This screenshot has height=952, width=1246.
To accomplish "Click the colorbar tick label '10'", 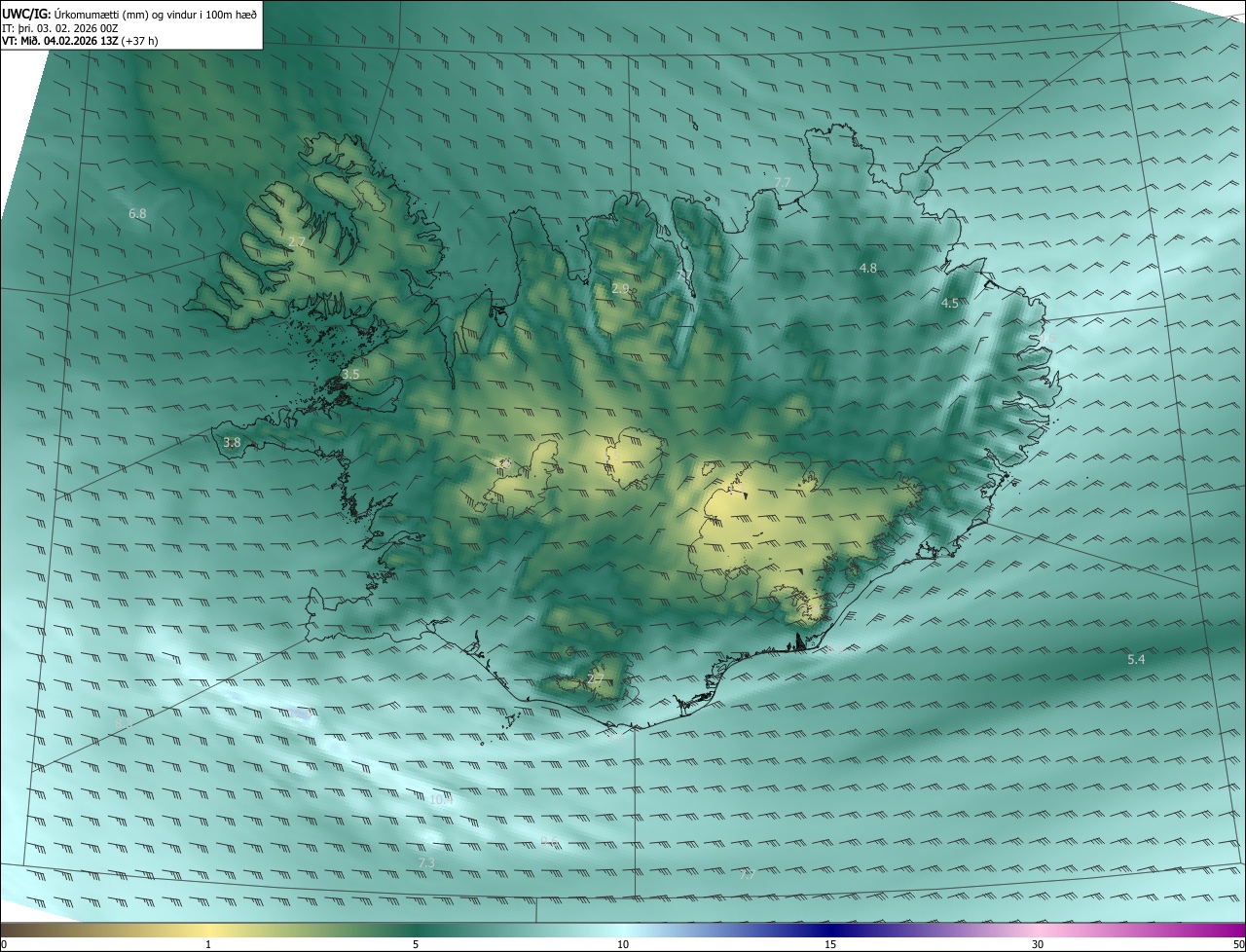I will [623, 944].
